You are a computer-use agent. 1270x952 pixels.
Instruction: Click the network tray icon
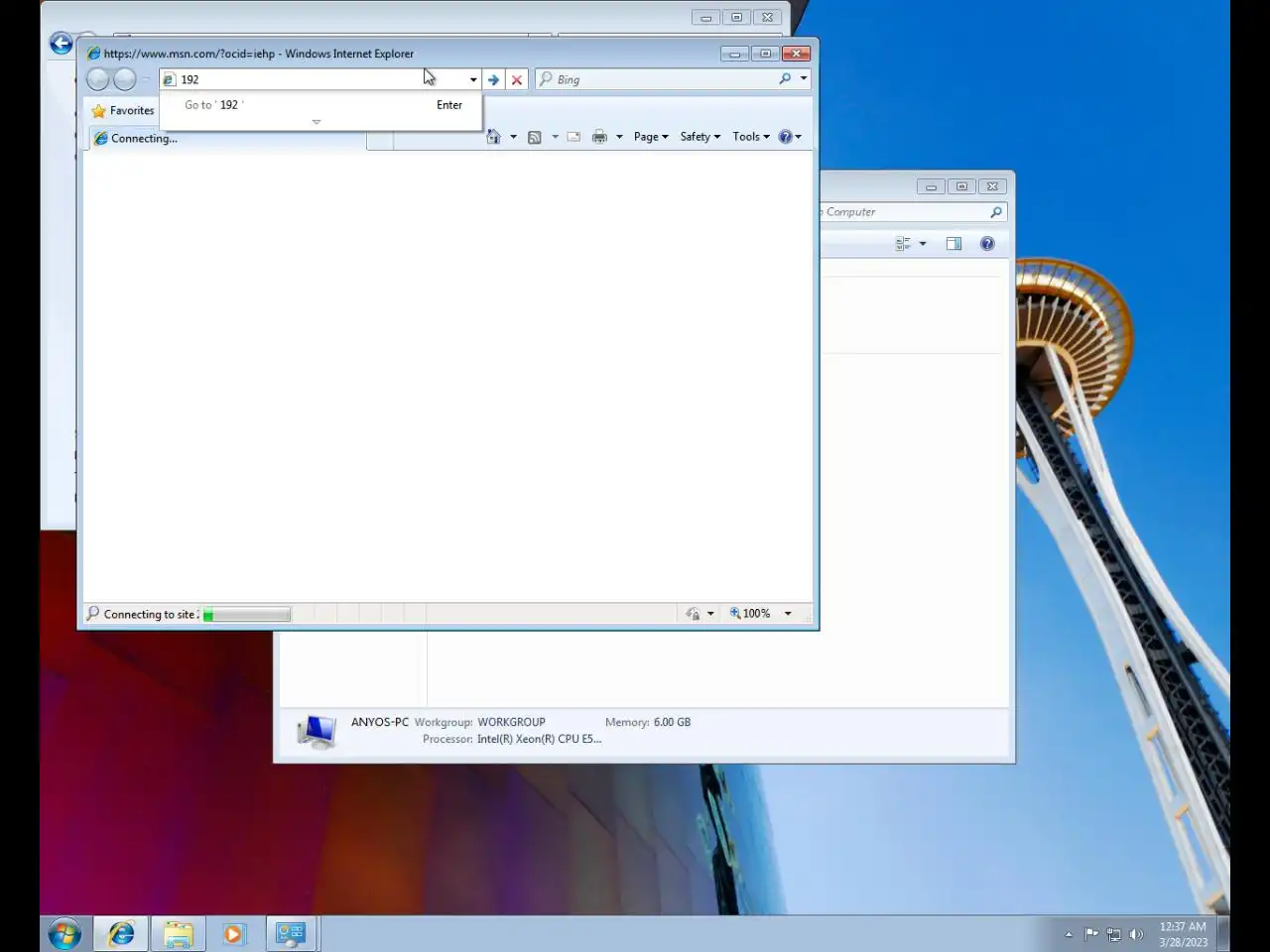(x=1114, y=934)
